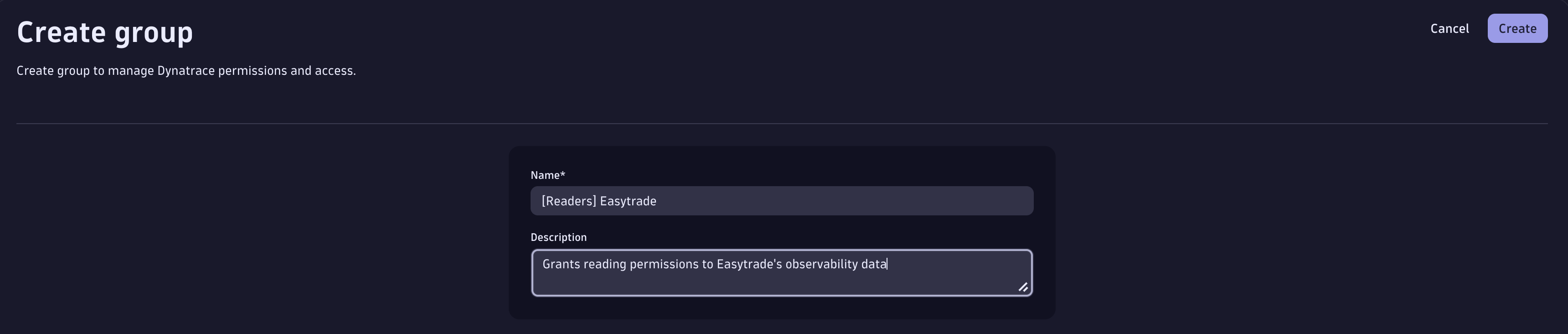
Task: Click the "Description" field label
Action: [x=558, y=238]
